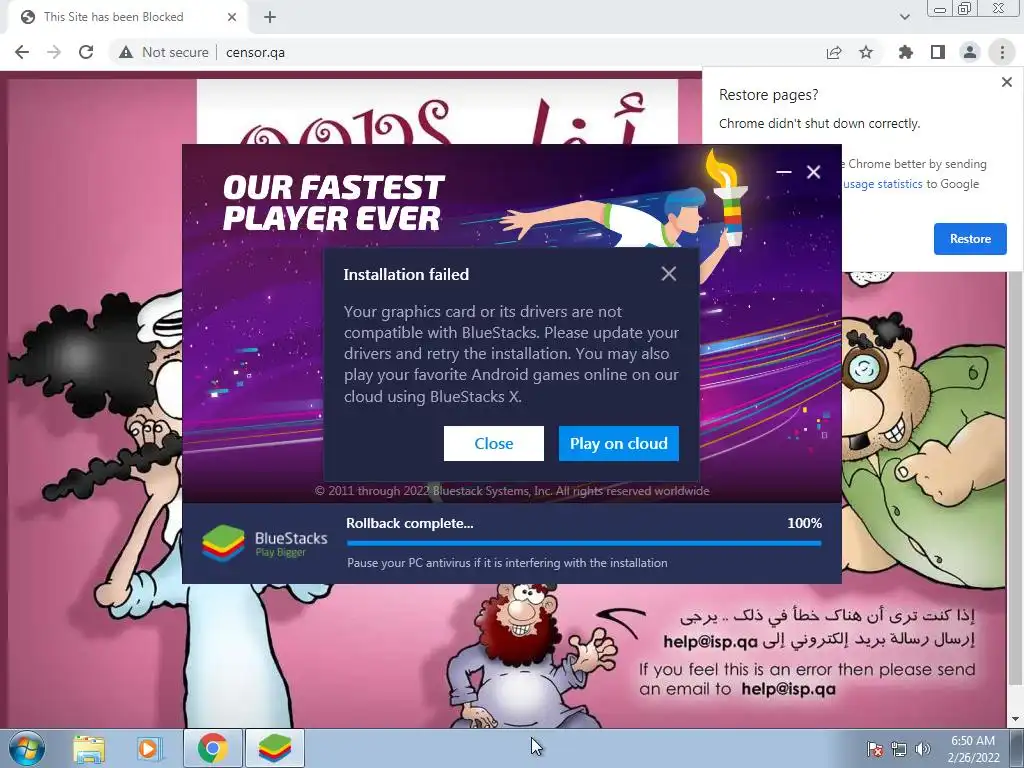Open Windows Media Player from taskbar
Image resolution: width=1024 pixels, height=768 pixels.
coord(149,748)
